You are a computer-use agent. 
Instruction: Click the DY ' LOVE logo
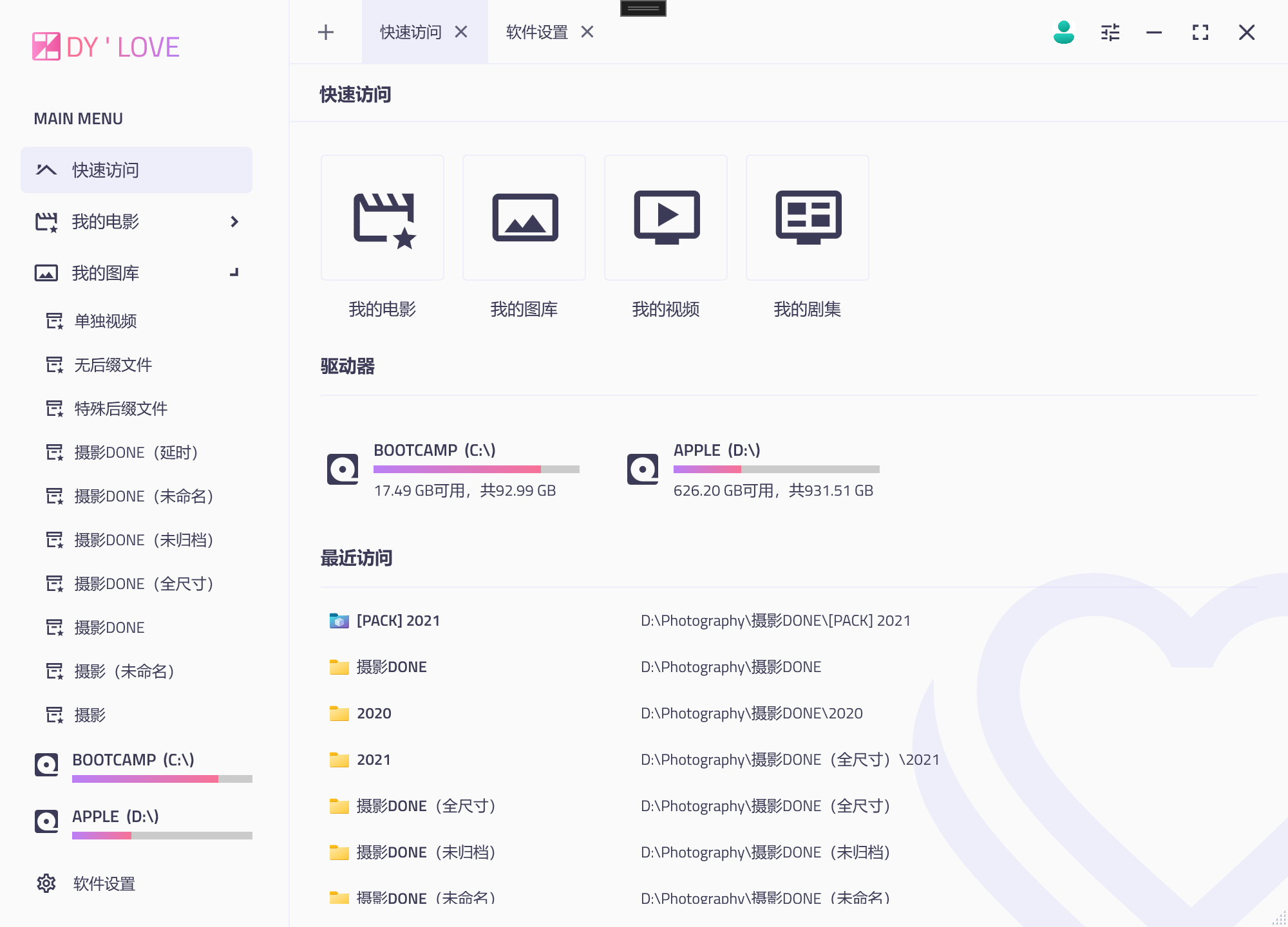coord(106,47)
